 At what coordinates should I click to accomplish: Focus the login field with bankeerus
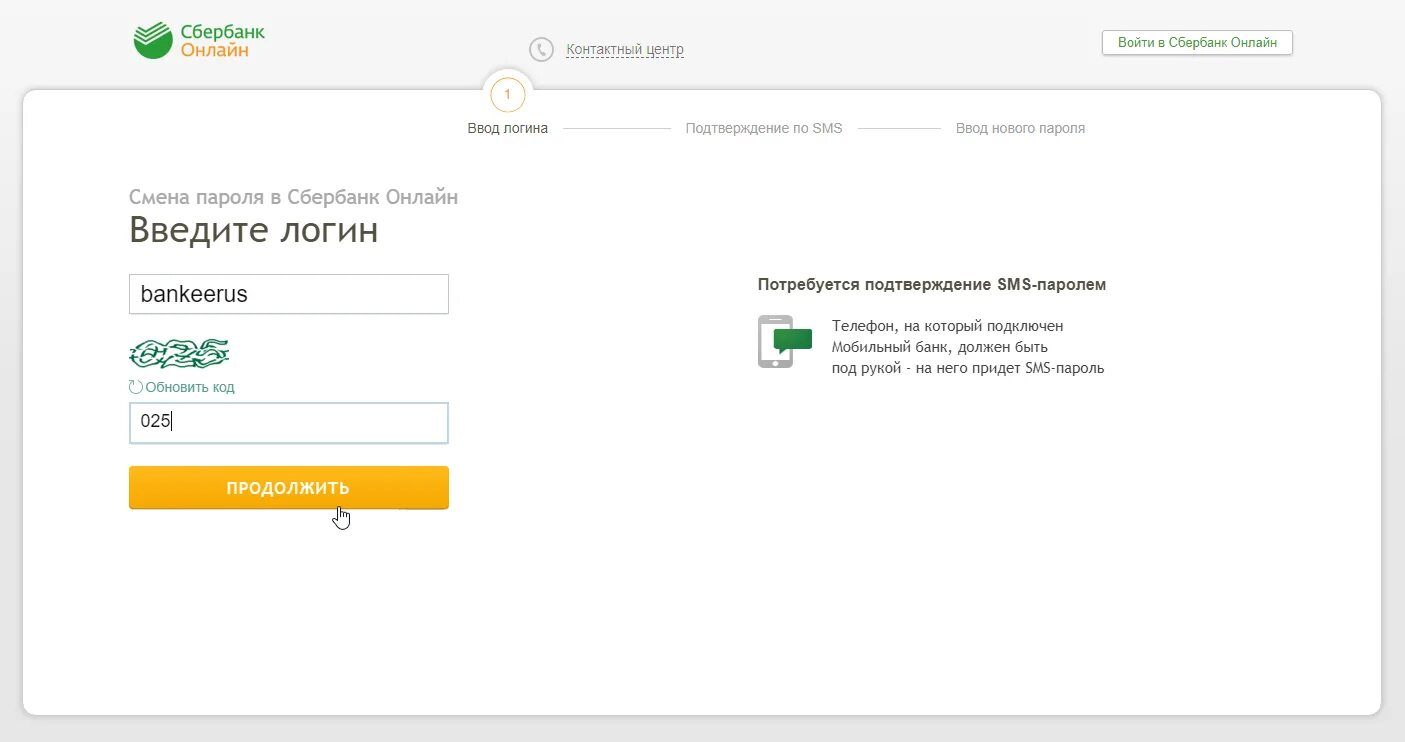pos(289,294)
